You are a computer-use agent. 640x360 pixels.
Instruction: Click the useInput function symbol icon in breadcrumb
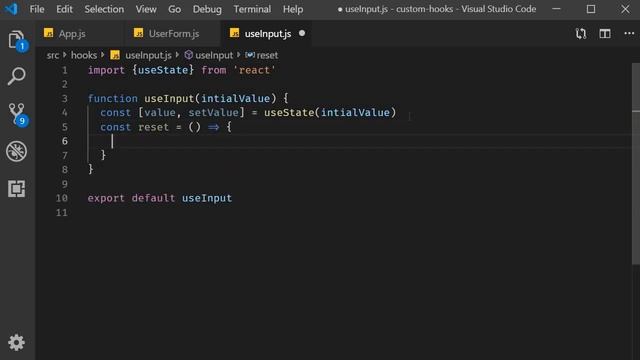pyautogui.click(x=188, y=55)
